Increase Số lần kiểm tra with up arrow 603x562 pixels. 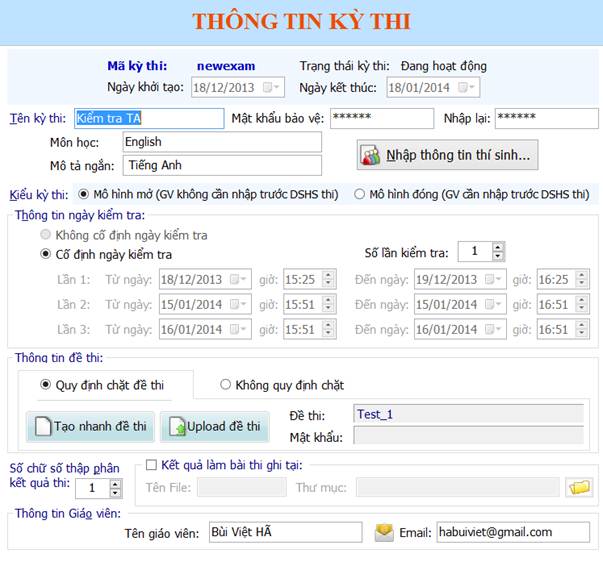[x=498, y=247]
